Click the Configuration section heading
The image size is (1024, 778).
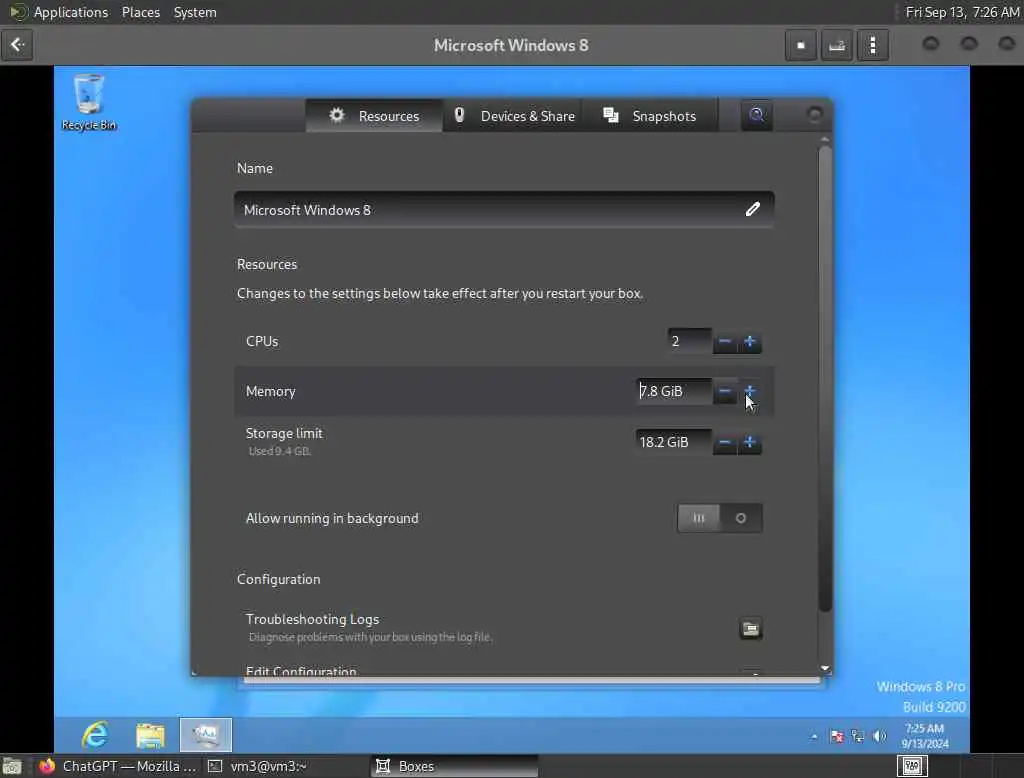tap(279, 579)
